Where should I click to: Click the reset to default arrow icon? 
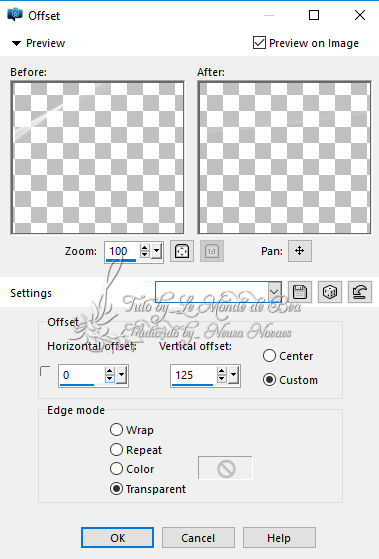pyautogui.click(x=360, y=292)
